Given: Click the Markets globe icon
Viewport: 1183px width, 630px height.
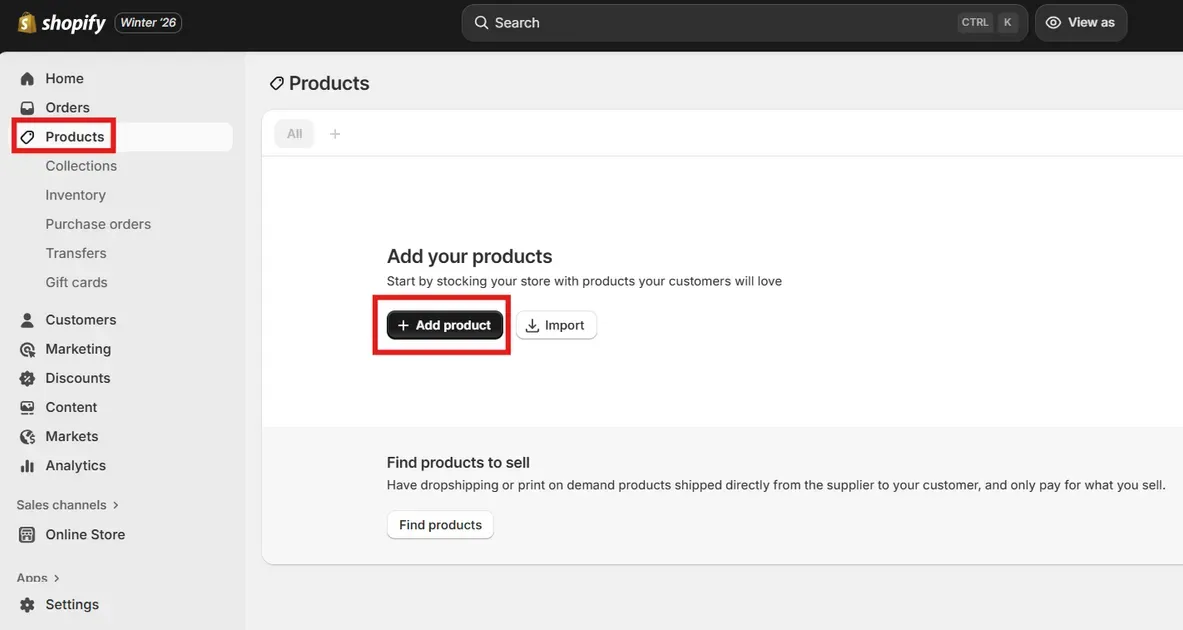Looking at the screenshot, I should (26, 436).
